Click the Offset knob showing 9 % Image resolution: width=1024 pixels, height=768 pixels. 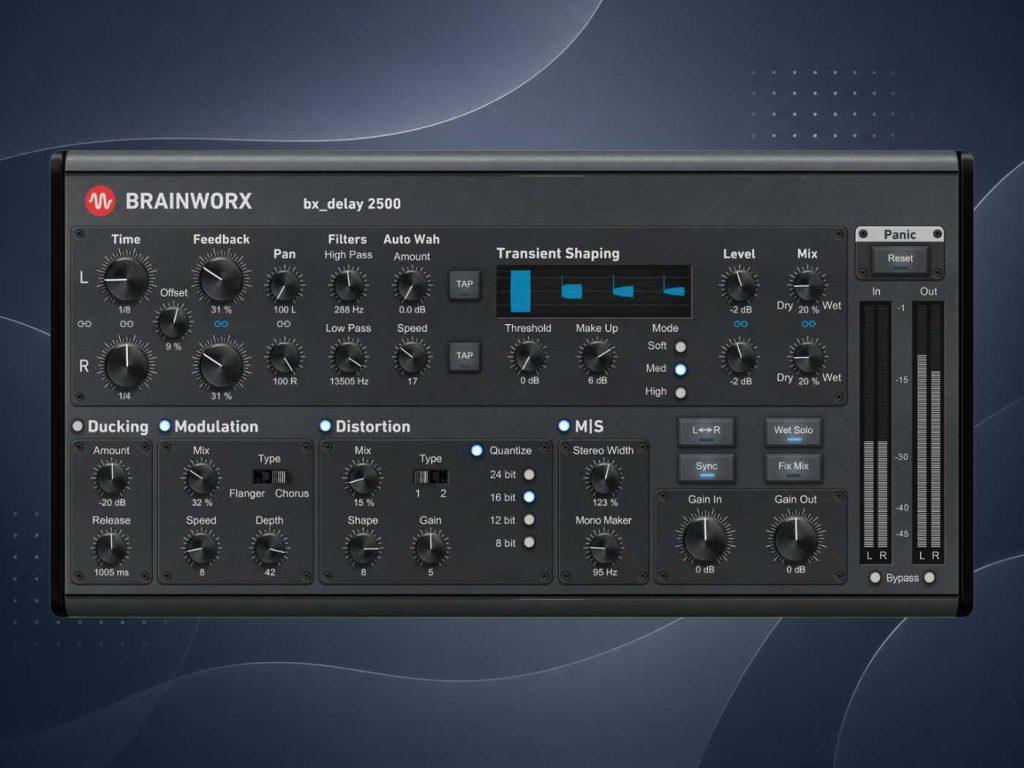coord(173,323)
